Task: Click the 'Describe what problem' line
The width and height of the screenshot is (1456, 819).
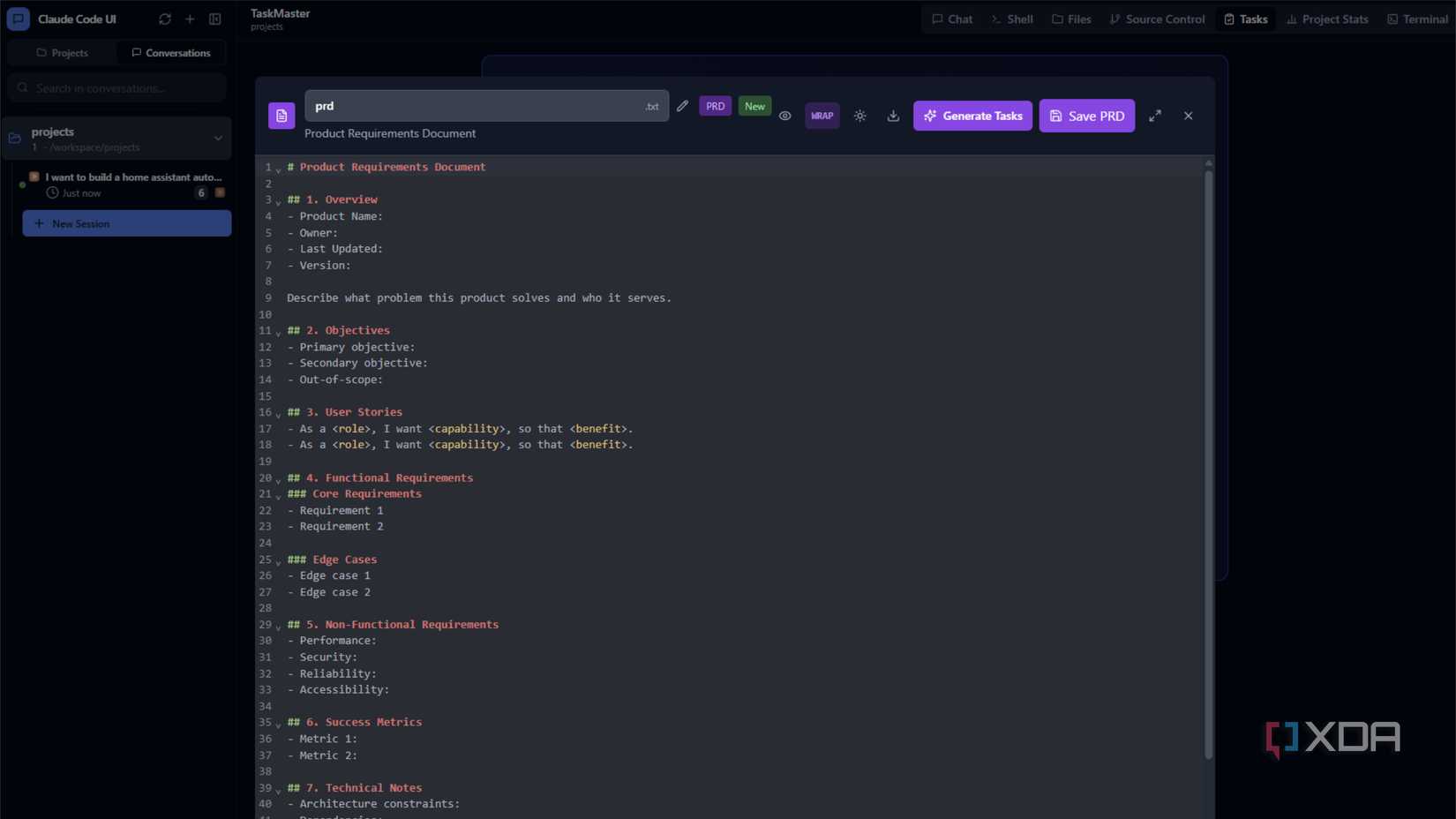Action: tap(479, 298)
